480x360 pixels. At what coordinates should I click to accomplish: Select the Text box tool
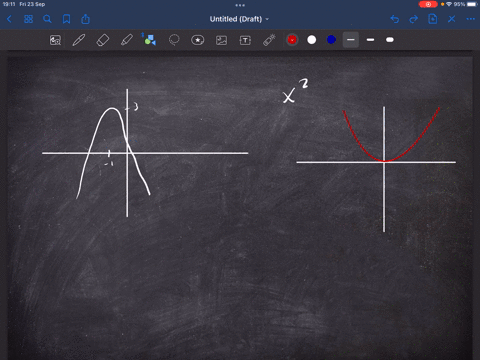[245, 40]
